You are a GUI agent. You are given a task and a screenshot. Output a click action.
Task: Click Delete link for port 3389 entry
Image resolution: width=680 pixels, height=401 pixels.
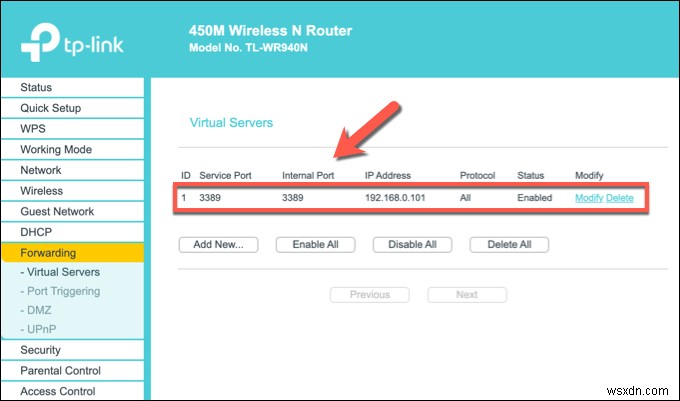(620, 198)
